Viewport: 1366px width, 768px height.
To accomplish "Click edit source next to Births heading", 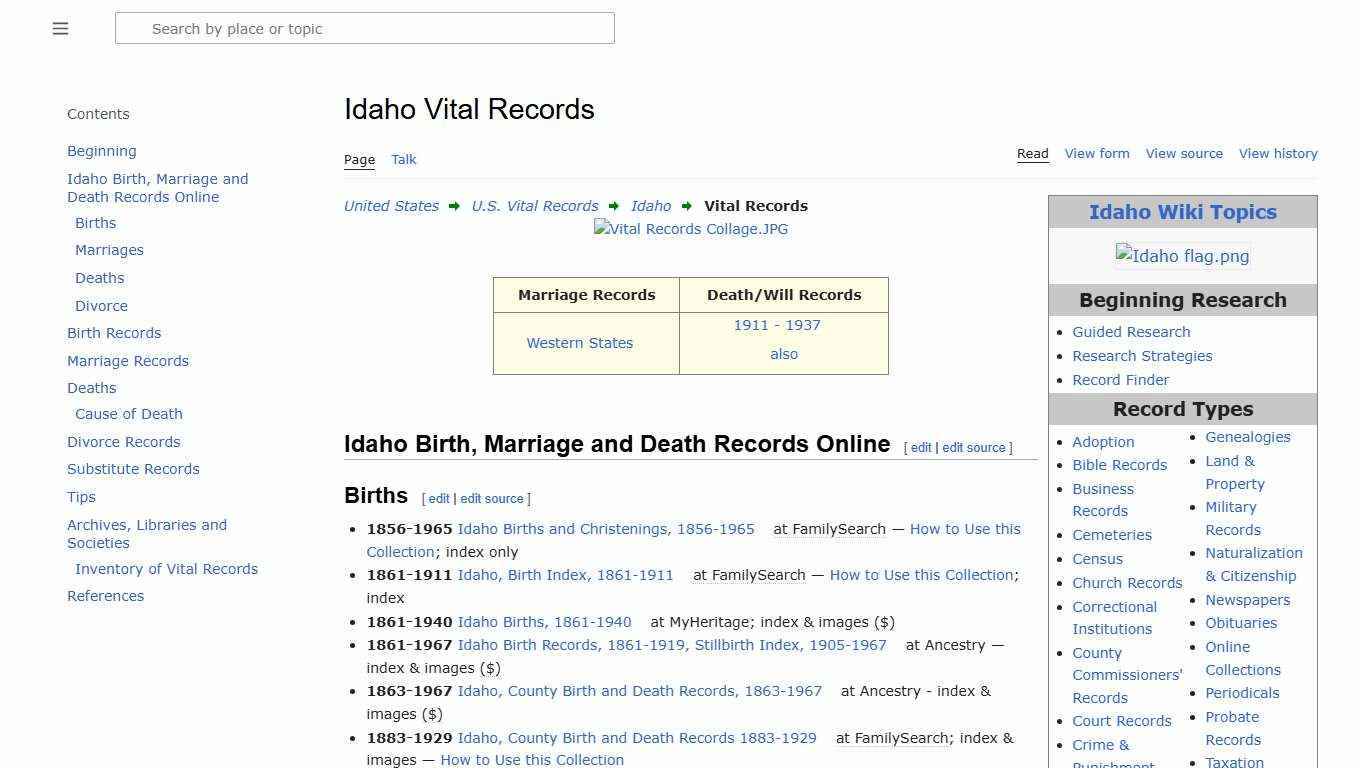I will (492, 498).
